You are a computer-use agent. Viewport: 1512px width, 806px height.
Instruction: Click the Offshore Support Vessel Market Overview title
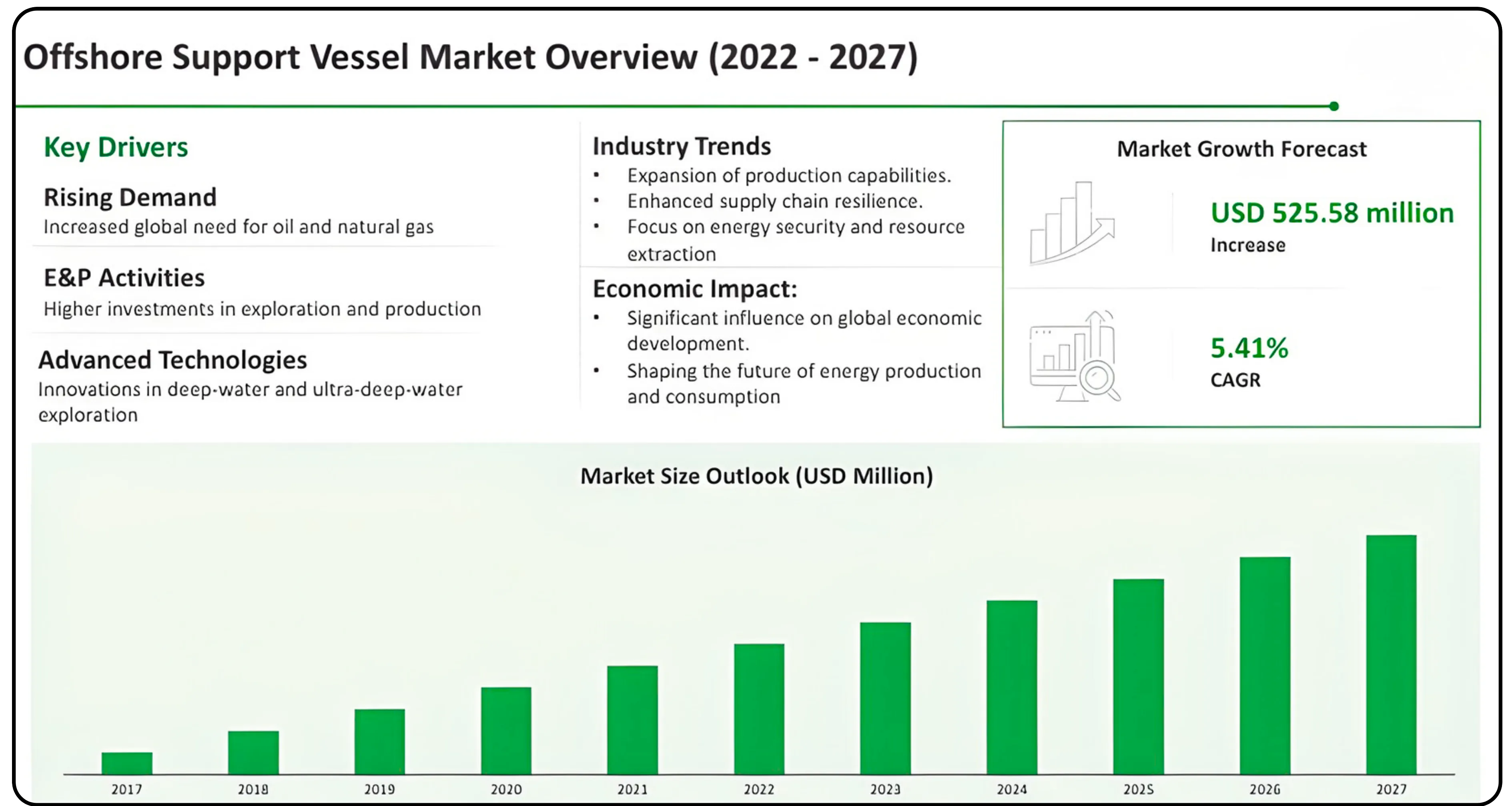[x=469, y=57]
